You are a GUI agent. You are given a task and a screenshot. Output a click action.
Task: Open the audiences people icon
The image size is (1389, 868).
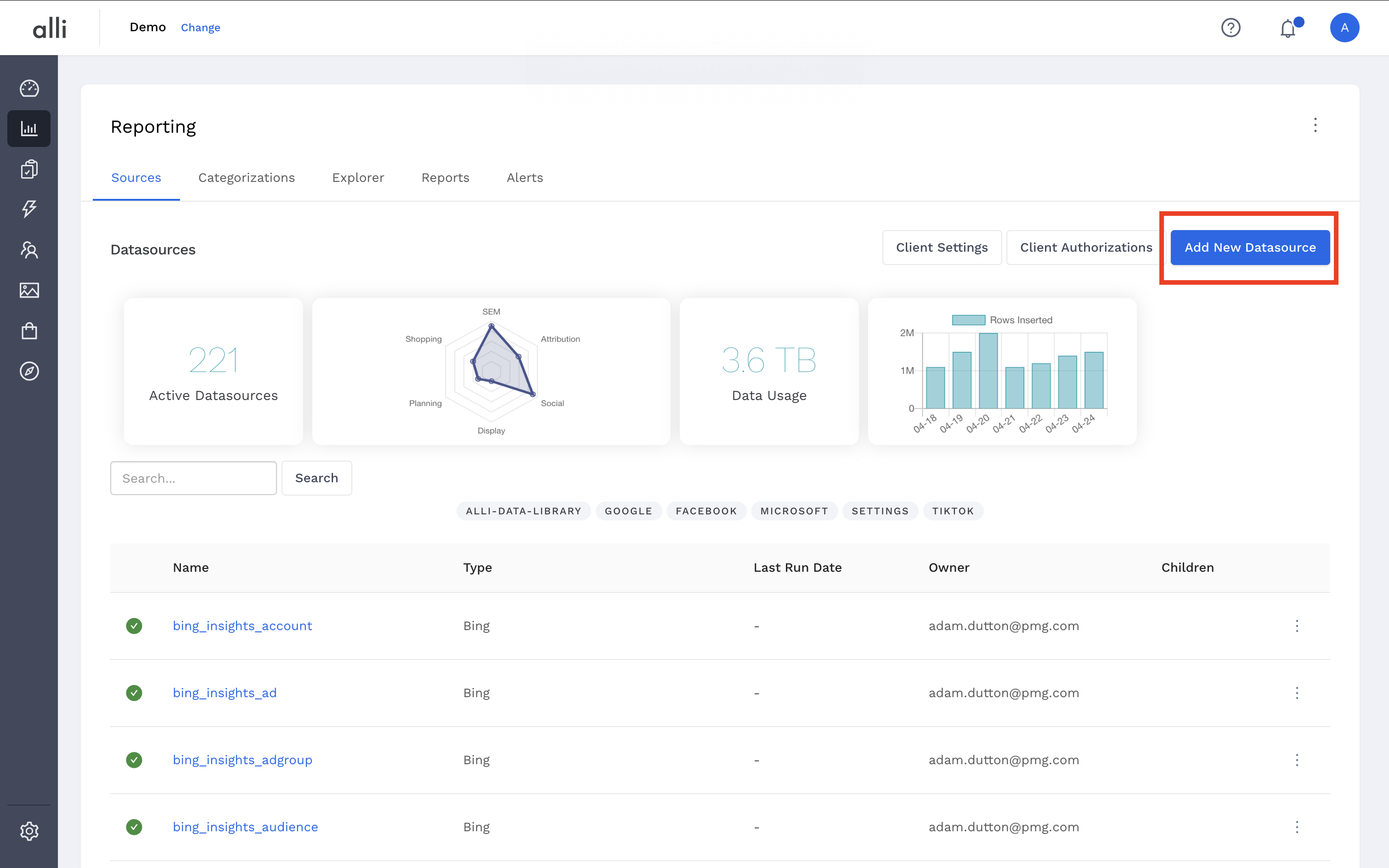[28, 250]
